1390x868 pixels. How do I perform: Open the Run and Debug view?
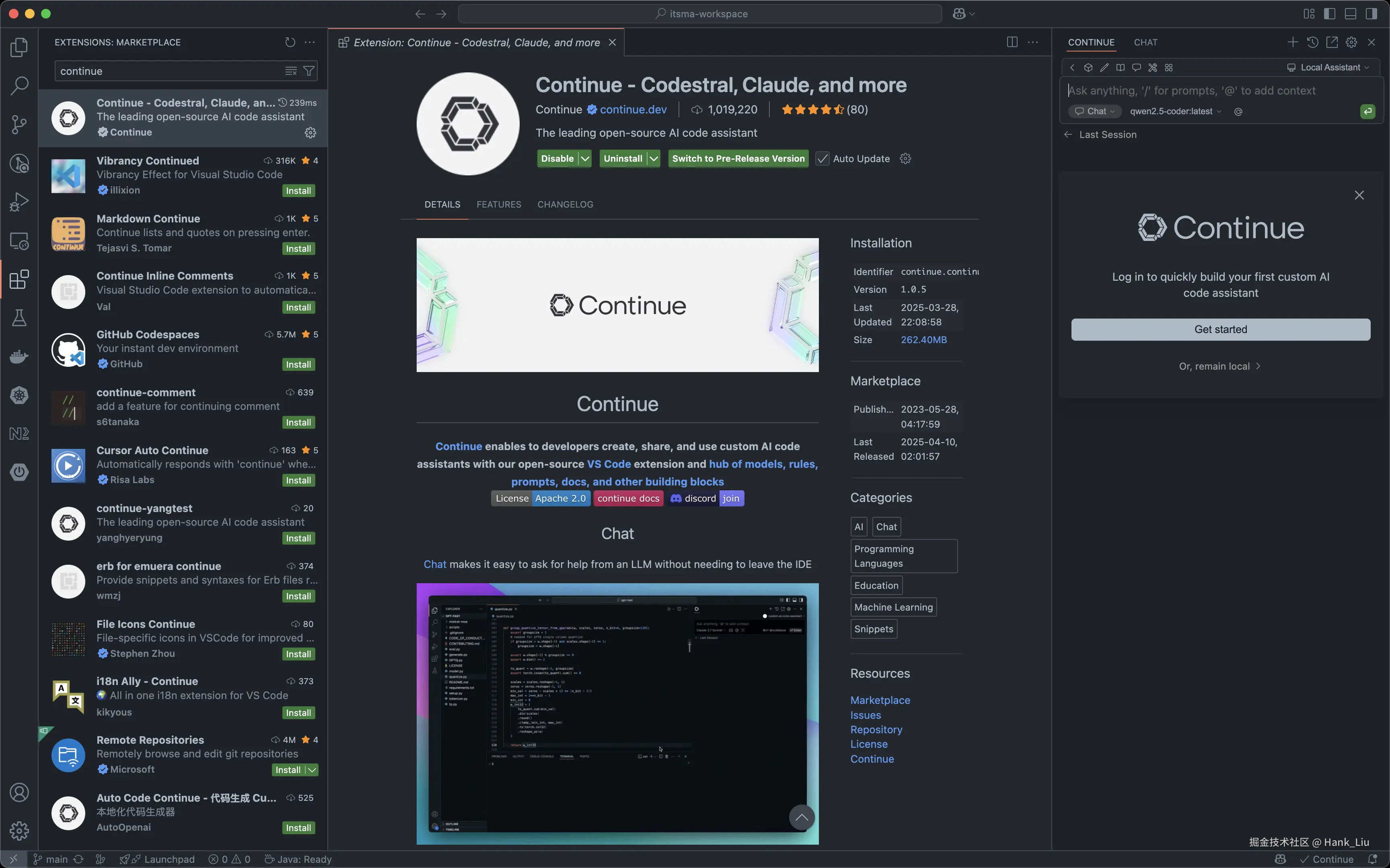pos(19,202)
